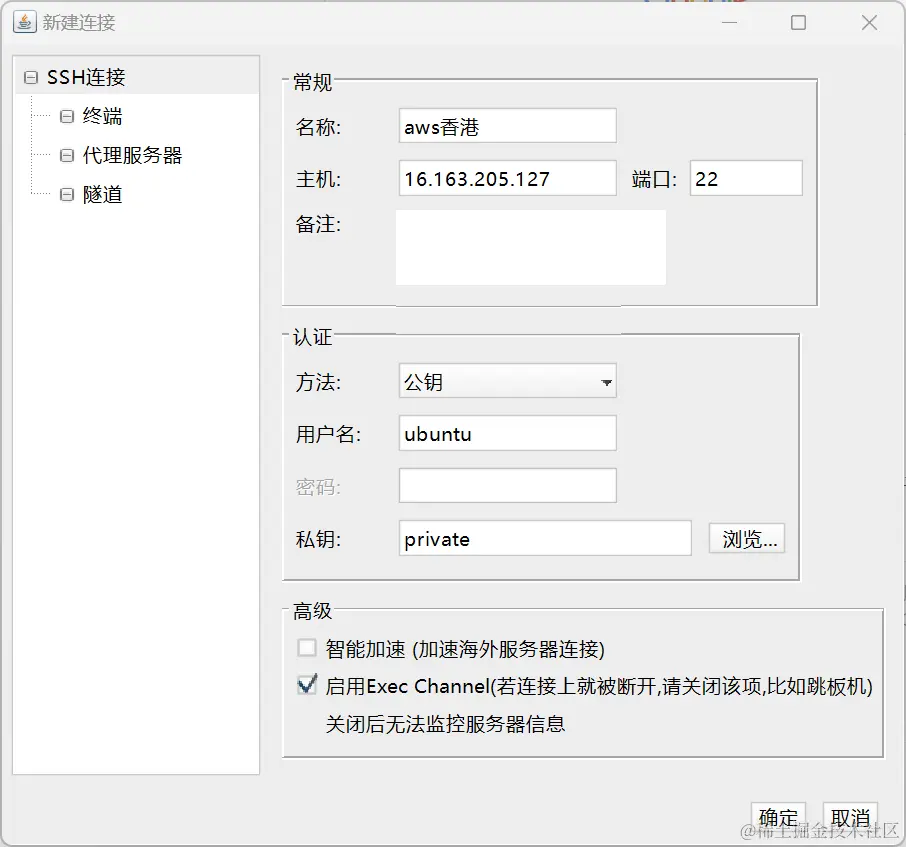Close the 新建连接 dialog
Screen dimensions: 906x847
point(869,23)
